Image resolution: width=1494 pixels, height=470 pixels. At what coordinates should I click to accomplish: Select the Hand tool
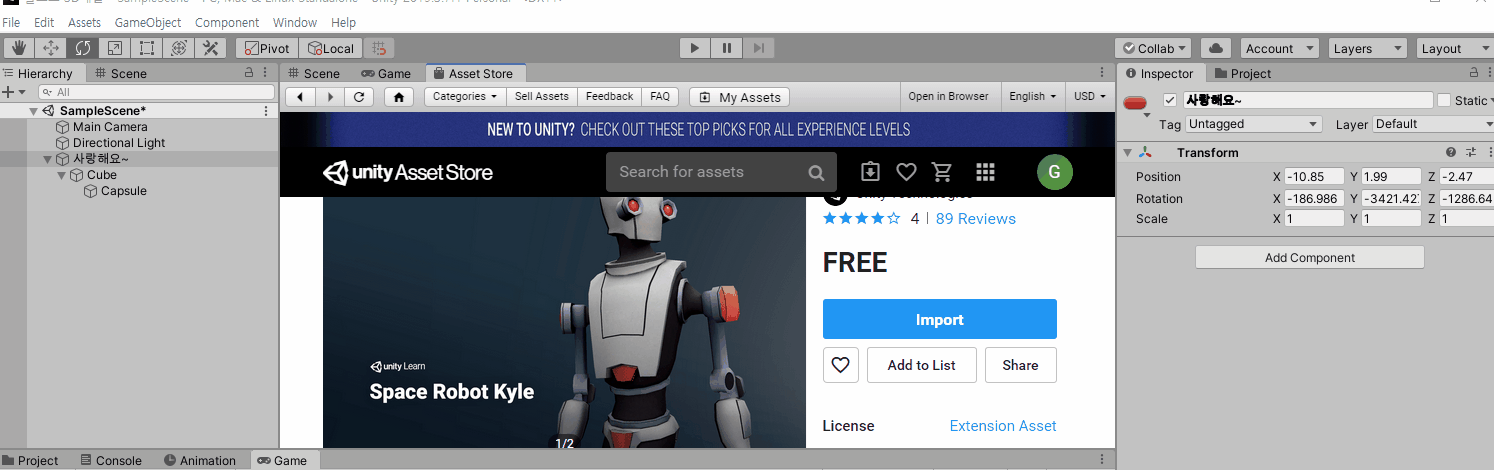coord(18,48)
